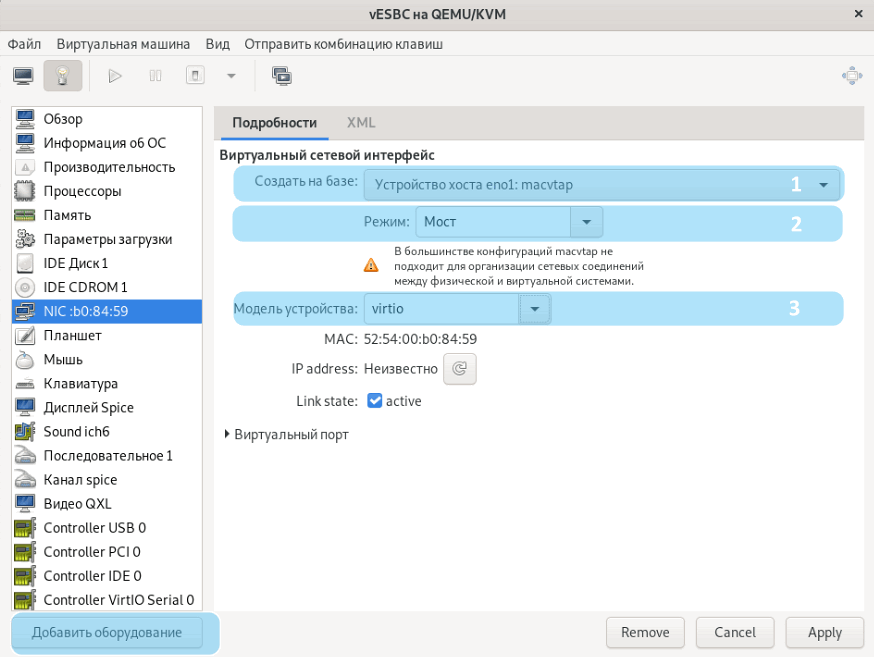Image resolution: width=874 pixels, height=657 pixels.
Task: Click the virtio device model text field
Action: coord(440,309)
